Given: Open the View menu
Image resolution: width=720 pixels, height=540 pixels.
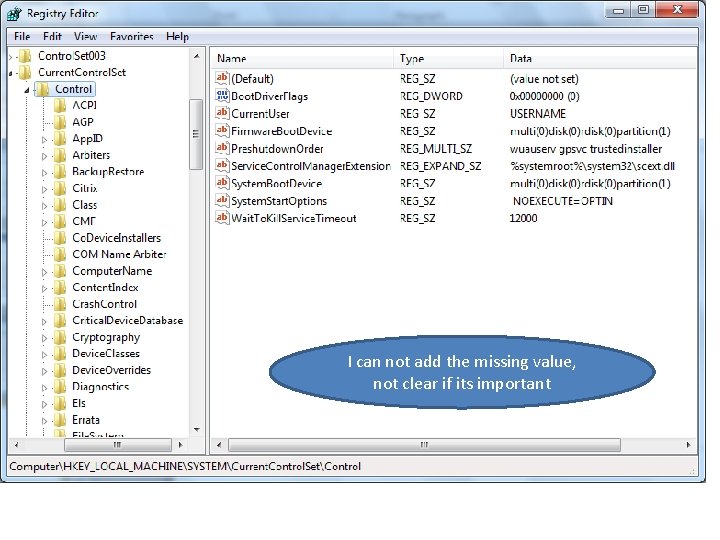Looking at the screenshot, I should tap(85, 36).
